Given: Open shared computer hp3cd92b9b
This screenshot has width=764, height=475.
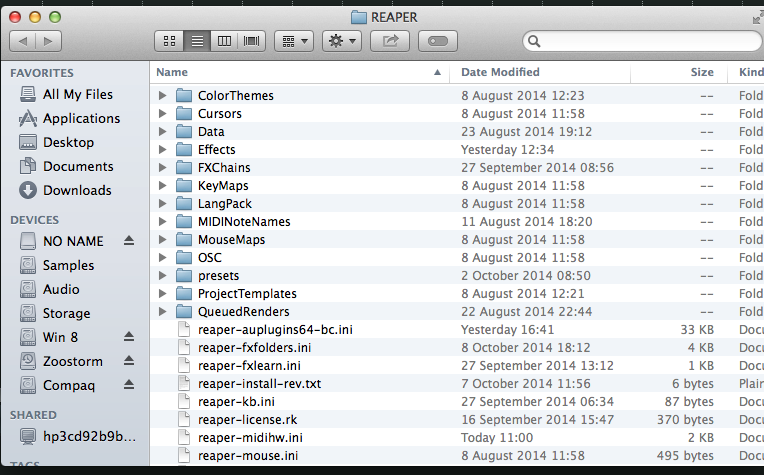Looking at the screenshot, I should tap(78, 436).
